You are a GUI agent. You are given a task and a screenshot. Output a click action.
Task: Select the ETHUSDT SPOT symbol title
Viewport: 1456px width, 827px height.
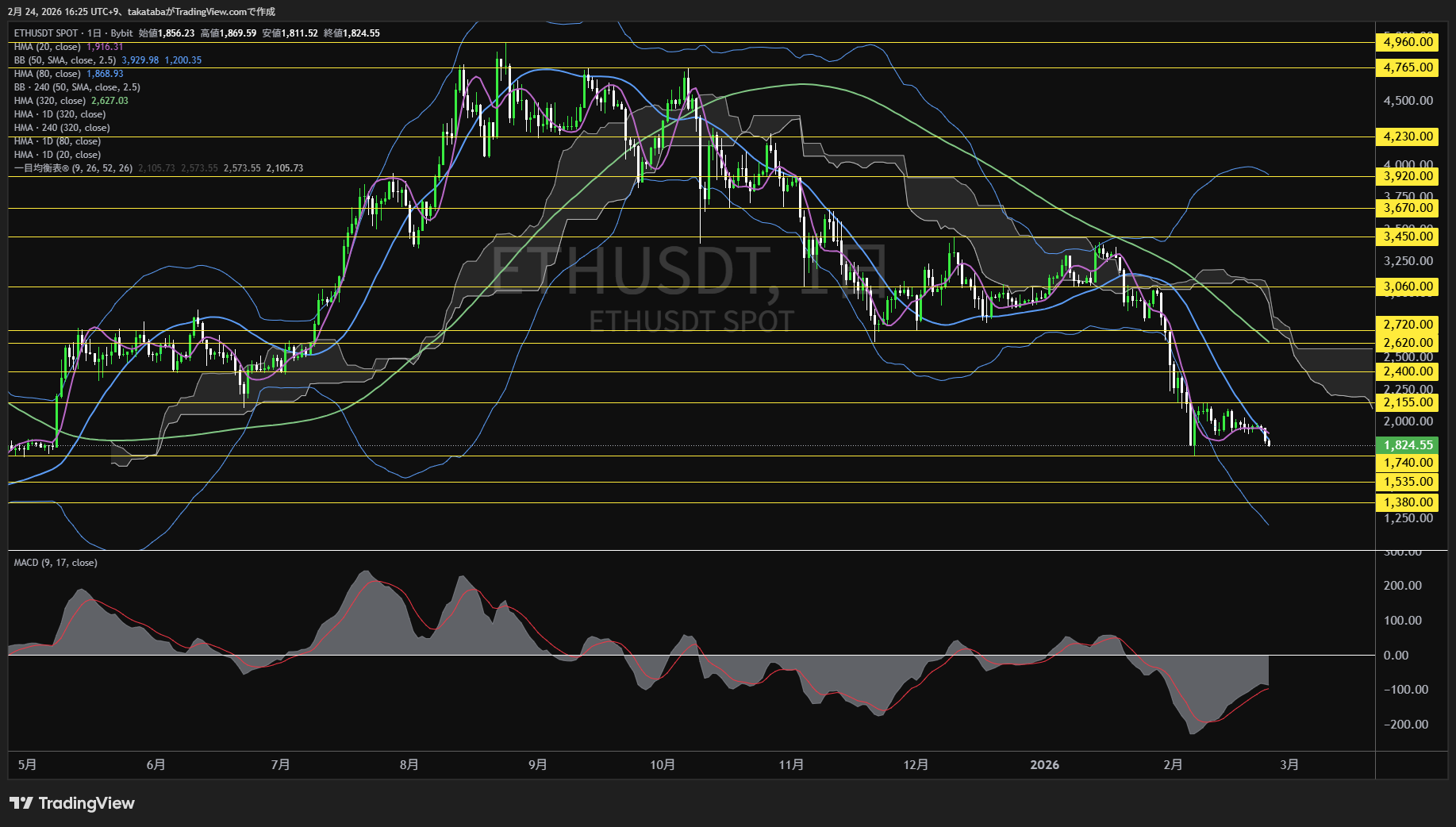point(46,33)
